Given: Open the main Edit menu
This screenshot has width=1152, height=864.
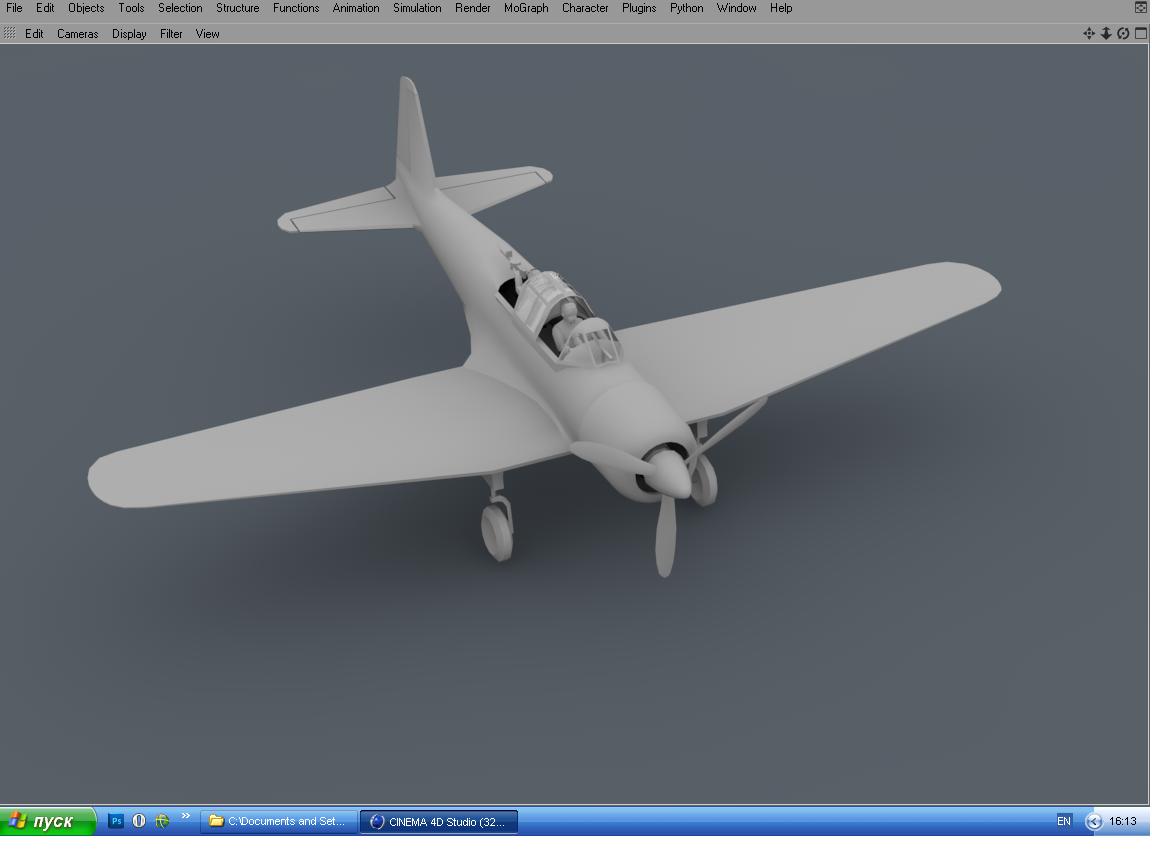Looking at the screenshot, I should pyautogui.click(x=45, y=8).
